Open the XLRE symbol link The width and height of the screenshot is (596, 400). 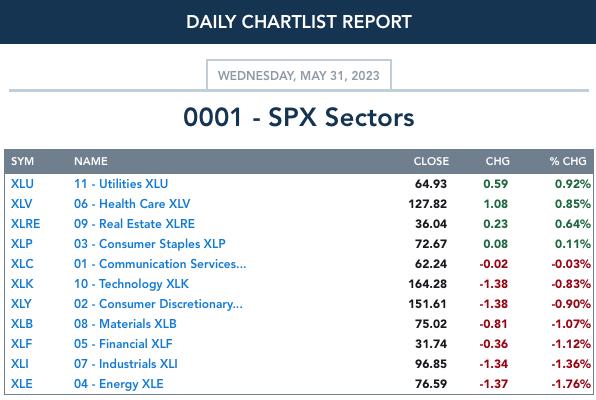25,224
